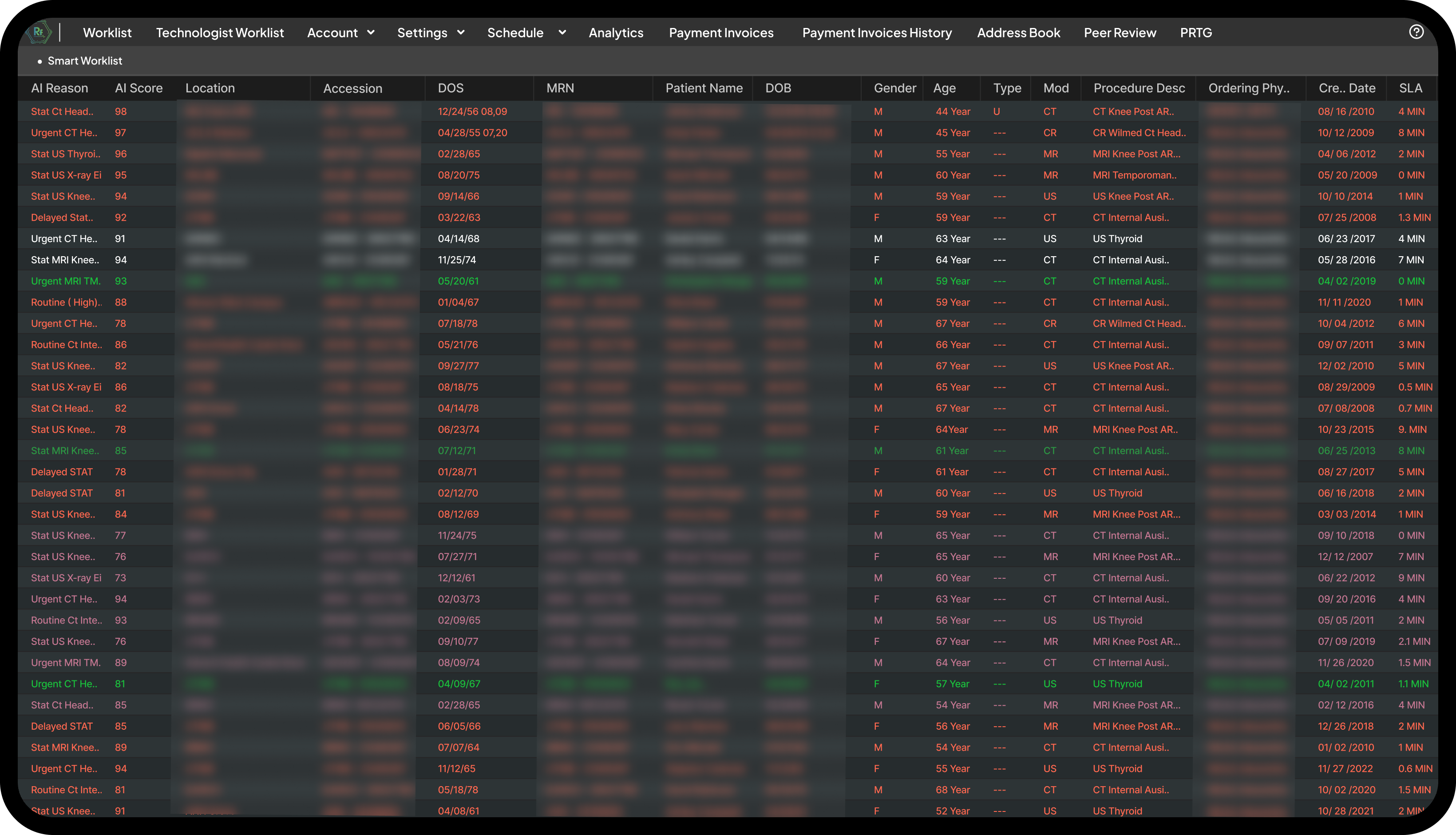Image resolution: width=1456 pixels, height=835 pixels.
Task: Open Payment Invoices History
Action: click(877, 33)
